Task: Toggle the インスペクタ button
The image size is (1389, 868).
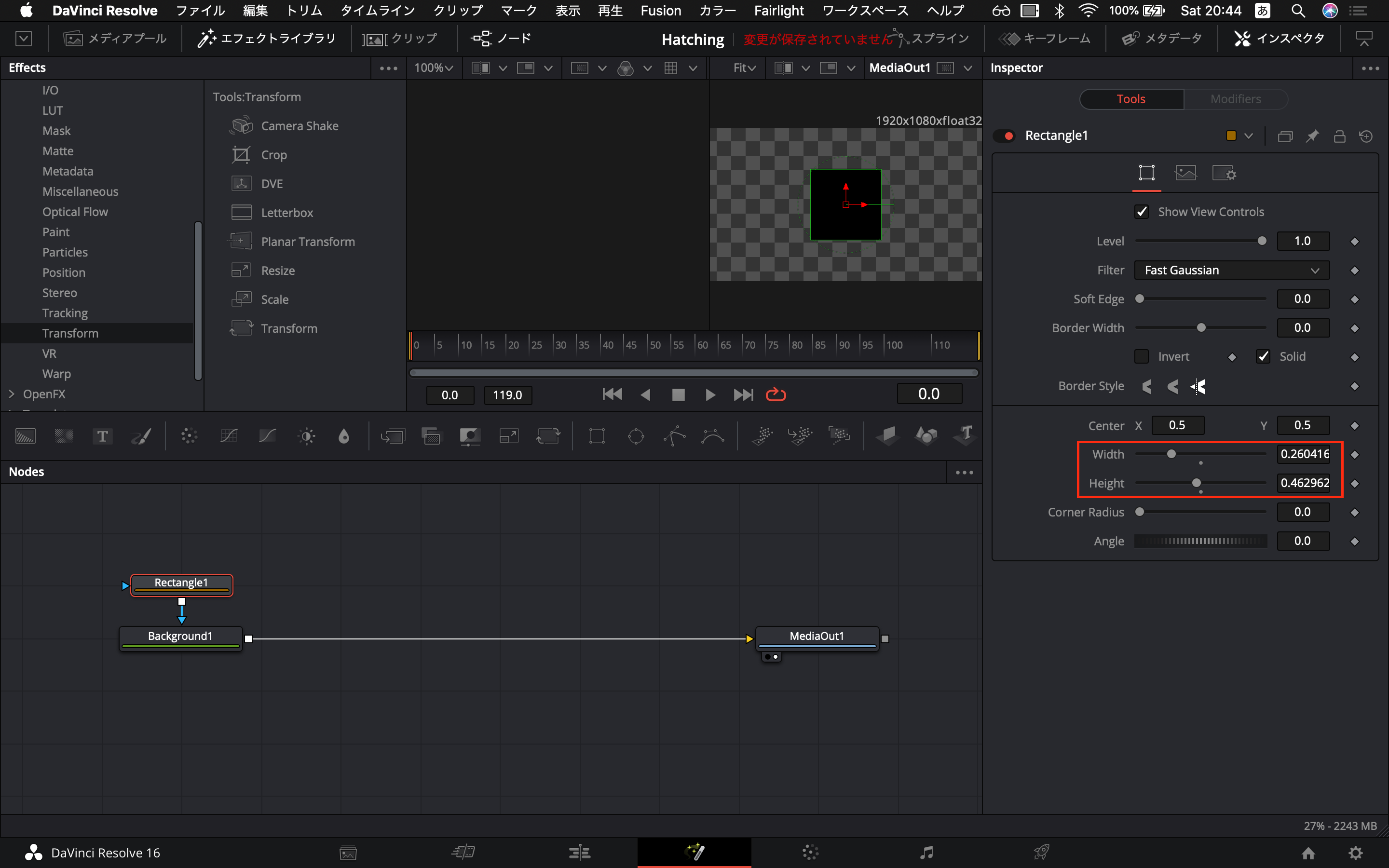Action: pos(1279,39)
